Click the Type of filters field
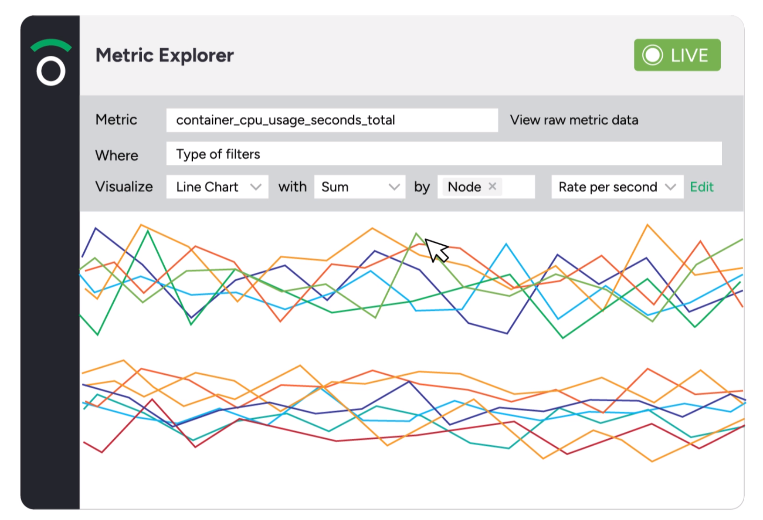Image resolution: width=763 pixels, height=520 pixels. click(x=444, y=154)
